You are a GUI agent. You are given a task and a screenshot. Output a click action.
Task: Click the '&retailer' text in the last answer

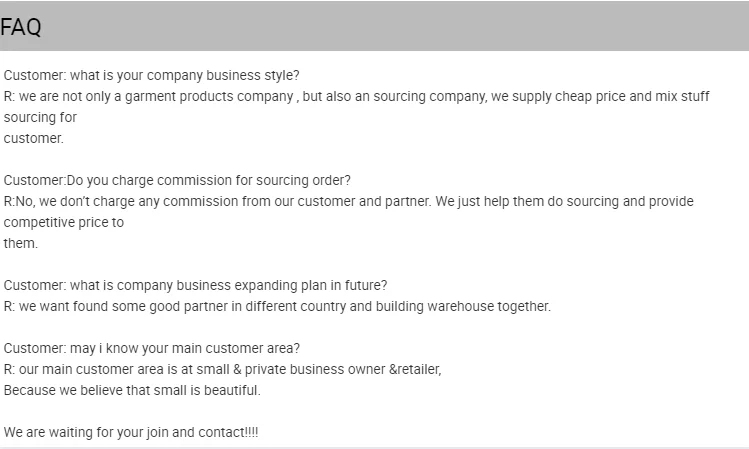[414, 369]
